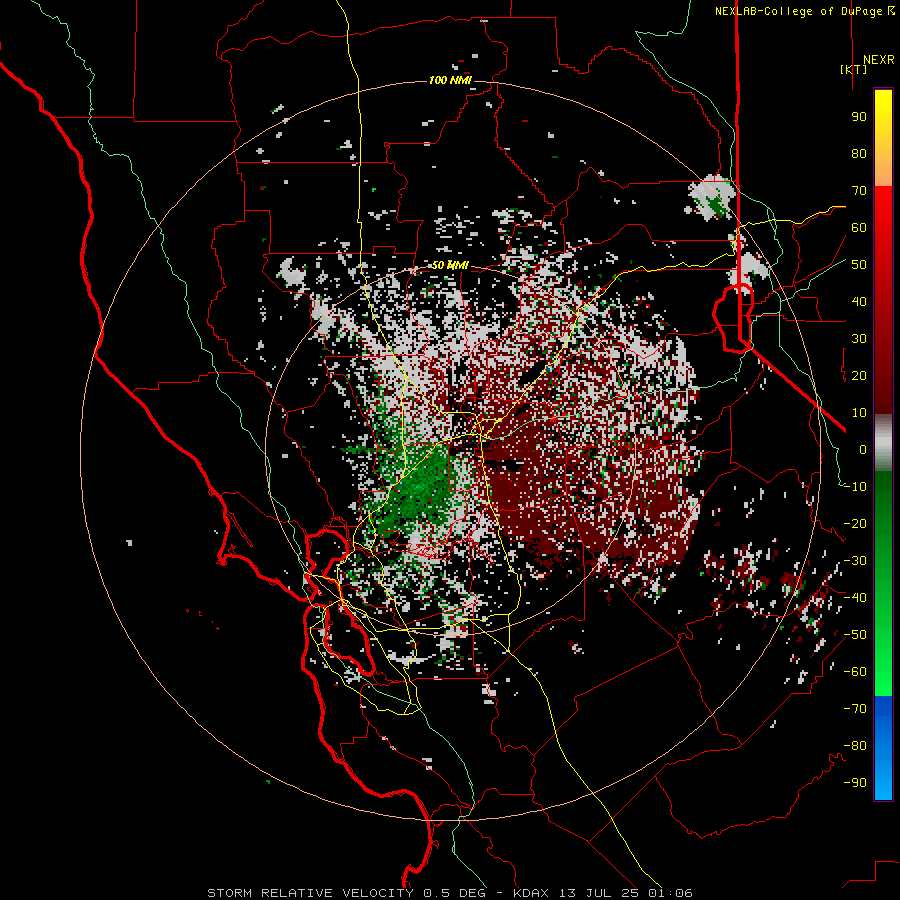900x900 pixels.
Task: Click the bright green -60 color bar segment
Action: tap(883, 677)
